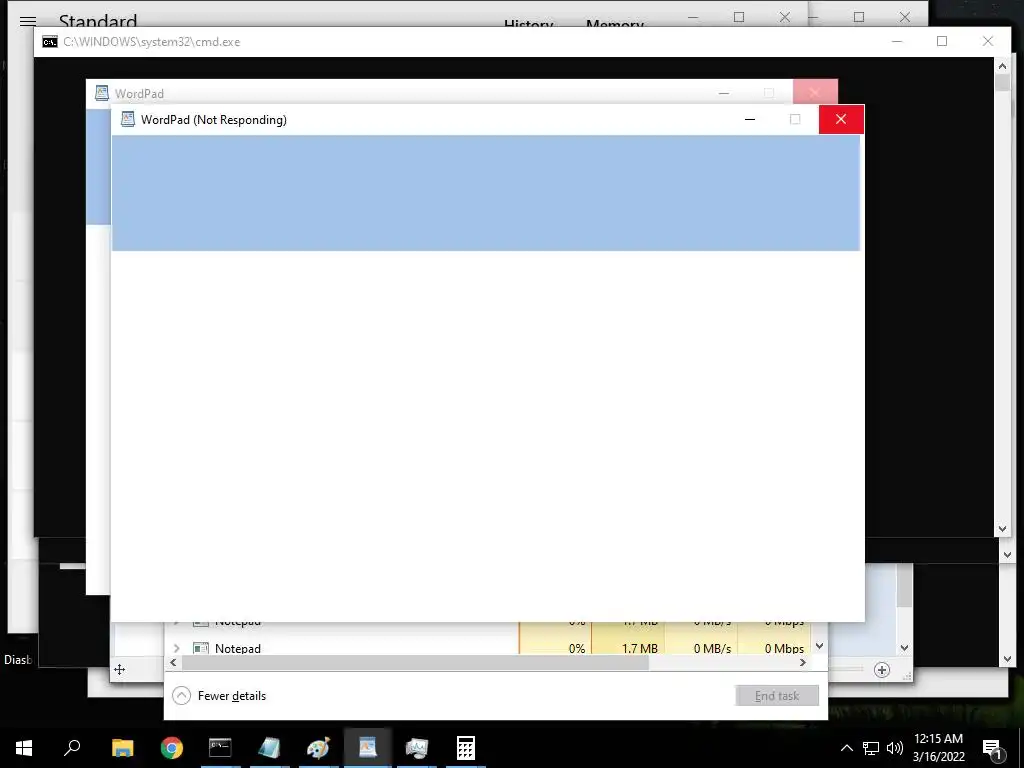Open the Memory tab in Calculator
Image resolution: width=1024 pixels, height=768 pixels.
click(615, 25)
